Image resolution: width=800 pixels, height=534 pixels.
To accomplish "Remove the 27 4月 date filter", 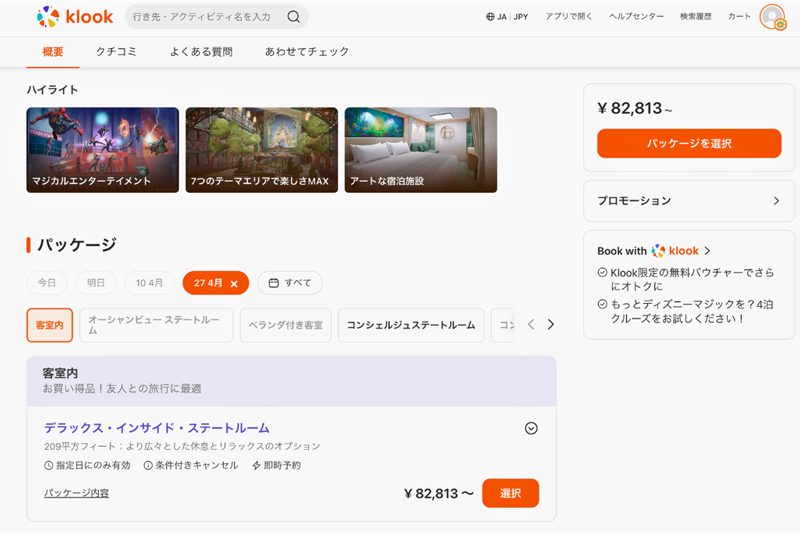I will tap(234, 283).
